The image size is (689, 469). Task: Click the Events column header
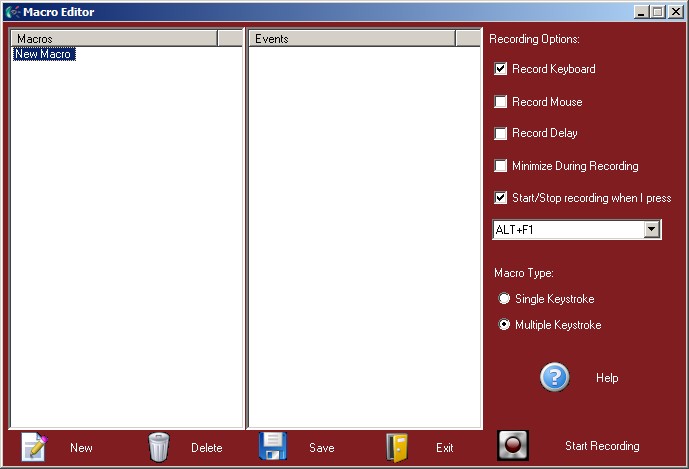(x=351, y=38)
